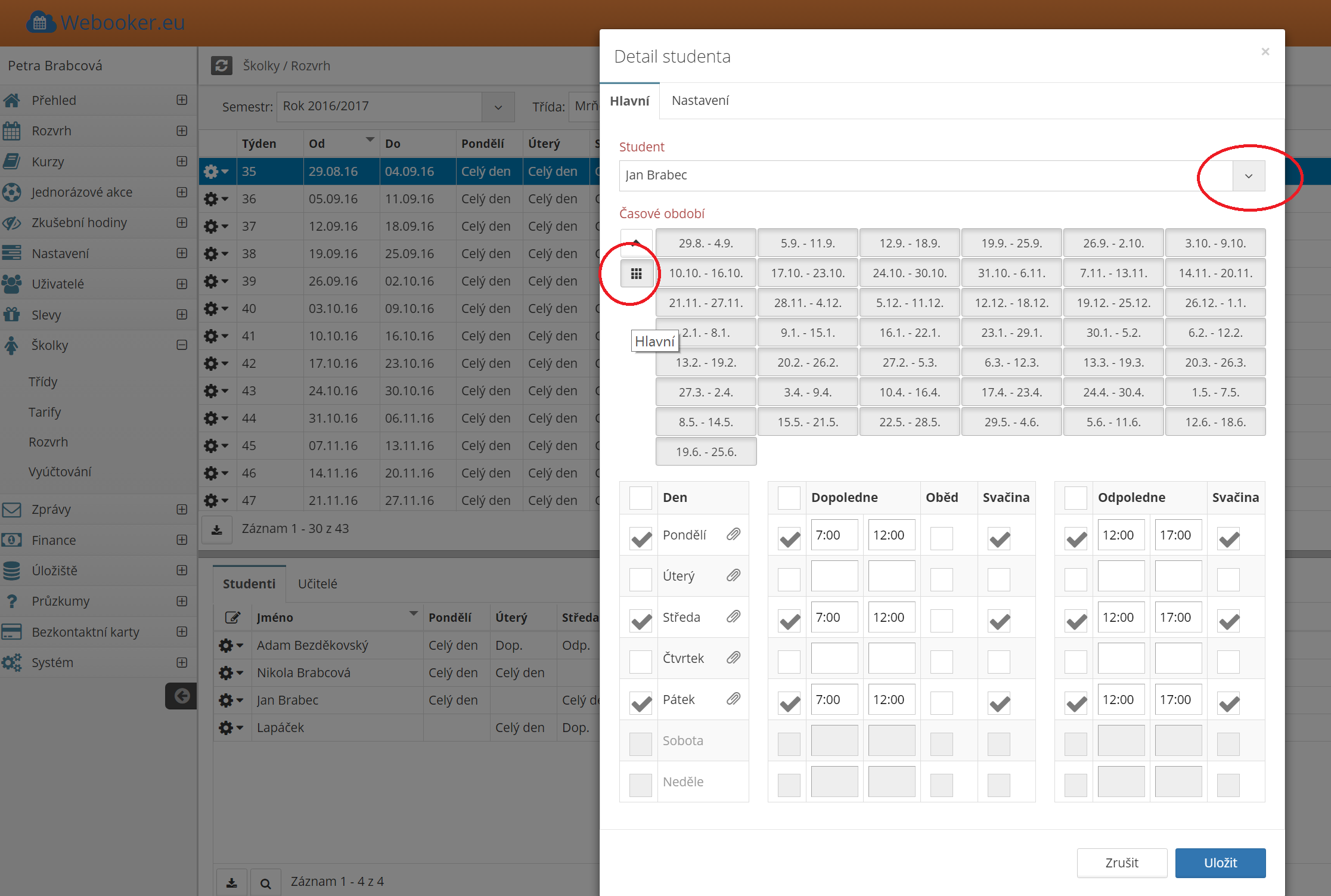Click the Uložit button
1331x896 pixels.
pos(1220,863)
